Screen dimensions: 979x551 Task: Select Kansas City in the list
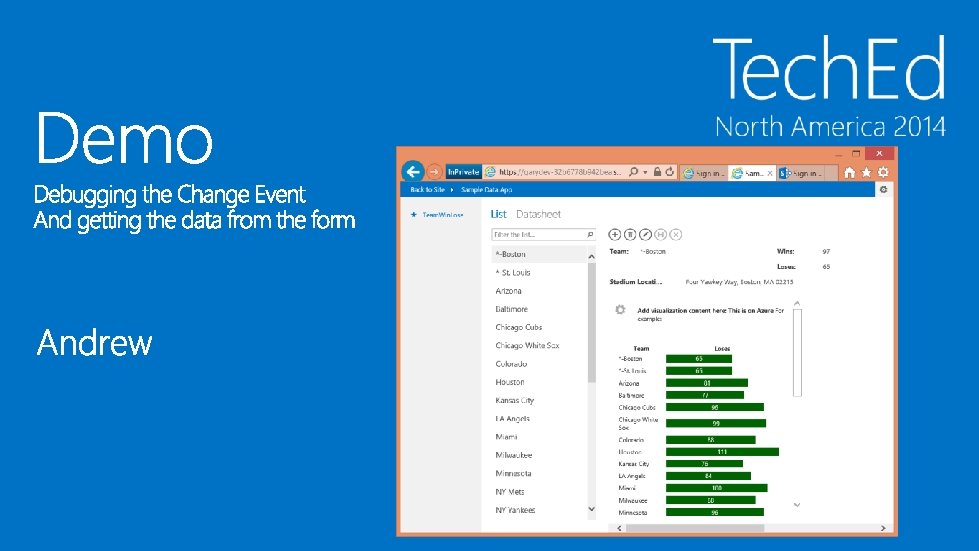[x=539, y=400]
